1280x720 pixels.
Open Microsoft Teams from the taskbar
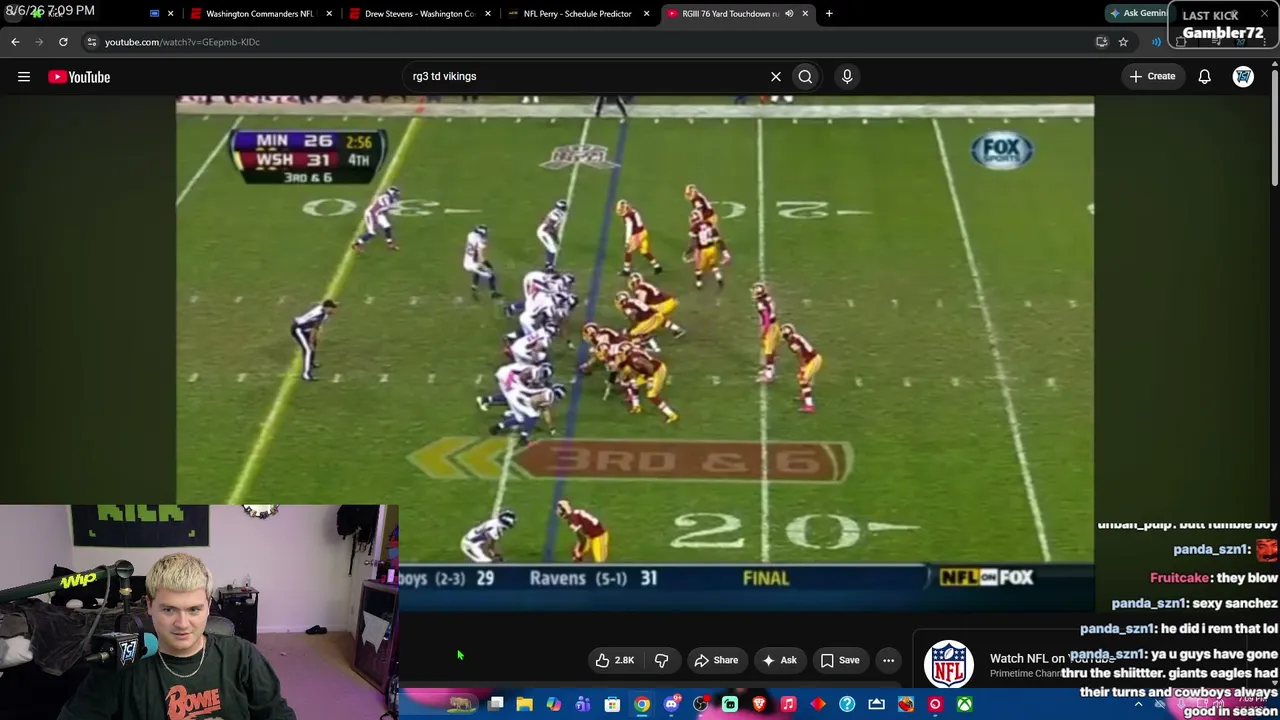[x=583, y=705]
